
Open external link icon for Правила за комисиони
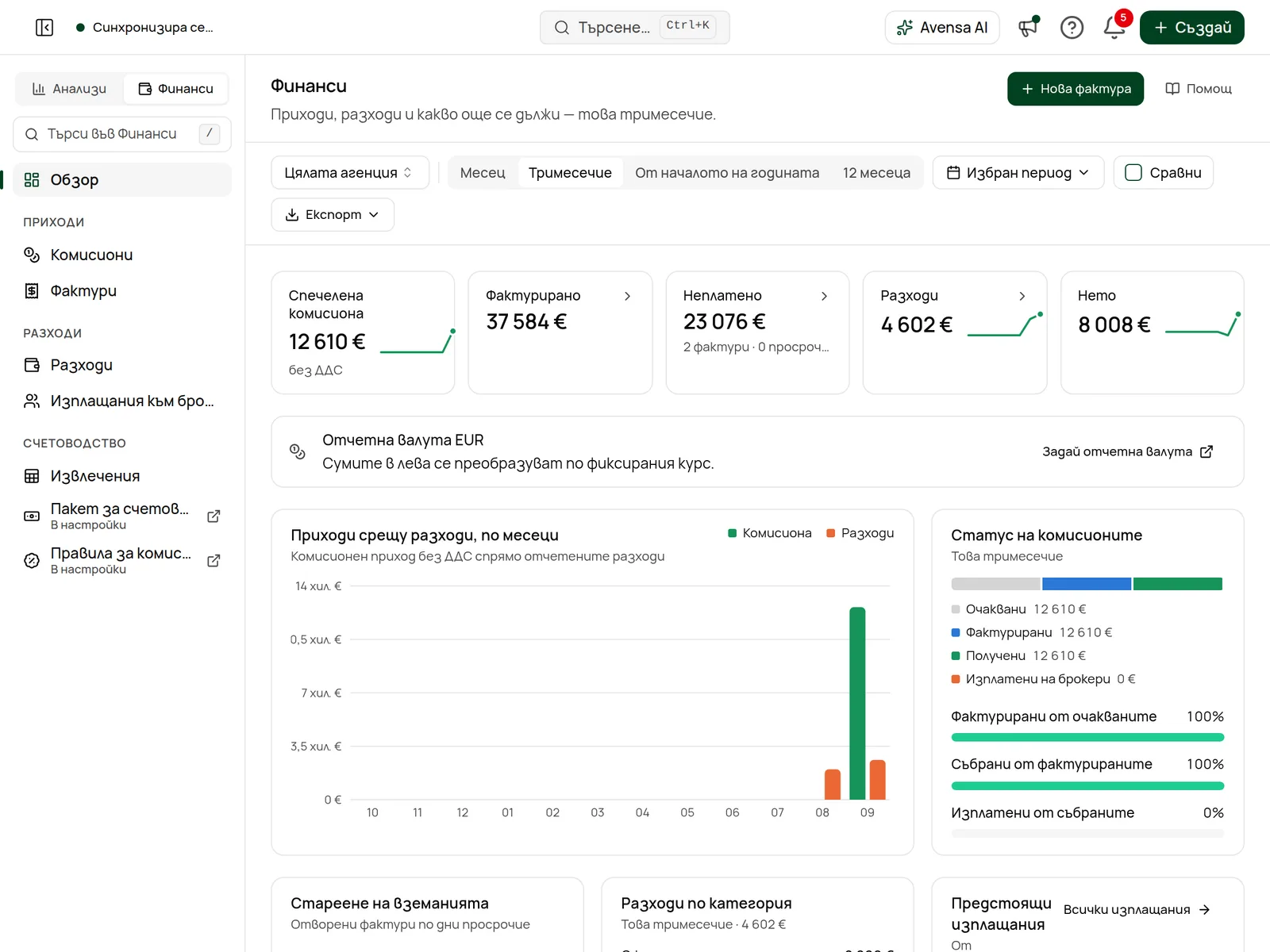(x=214, y=561)
